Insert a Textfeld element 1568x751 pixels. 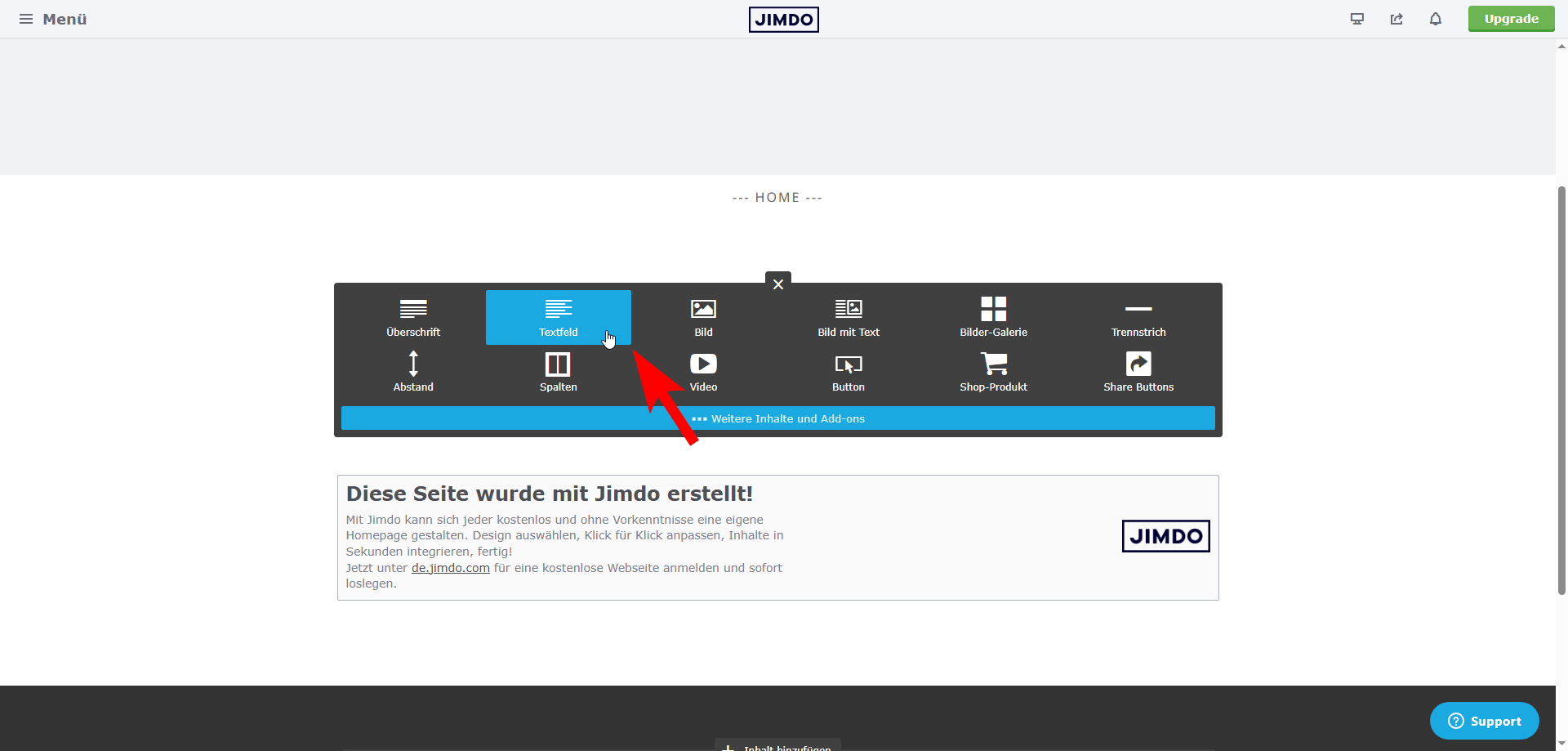559,318
